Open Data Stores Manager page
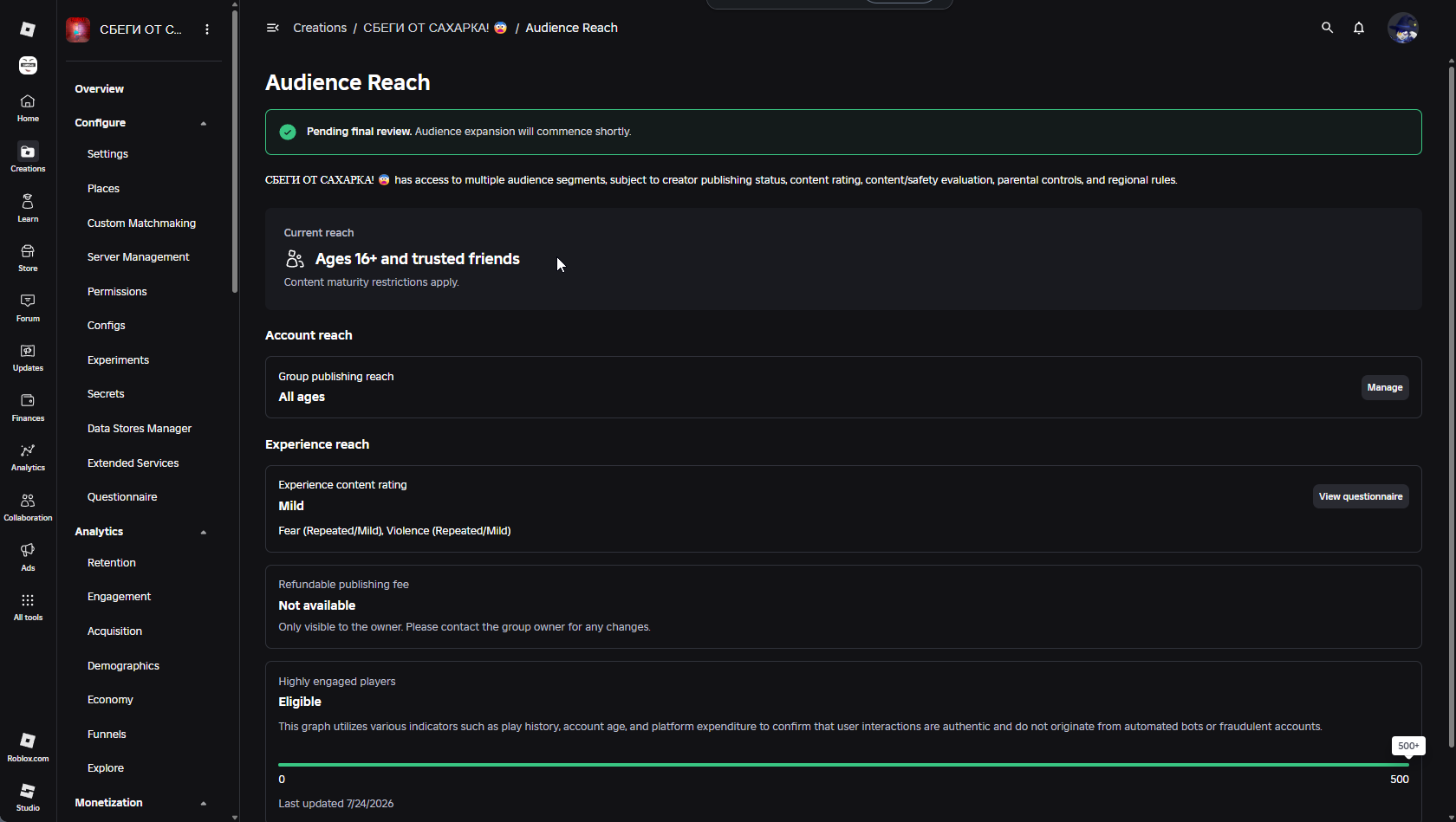 pyautogui.click(x=140, y=429)
